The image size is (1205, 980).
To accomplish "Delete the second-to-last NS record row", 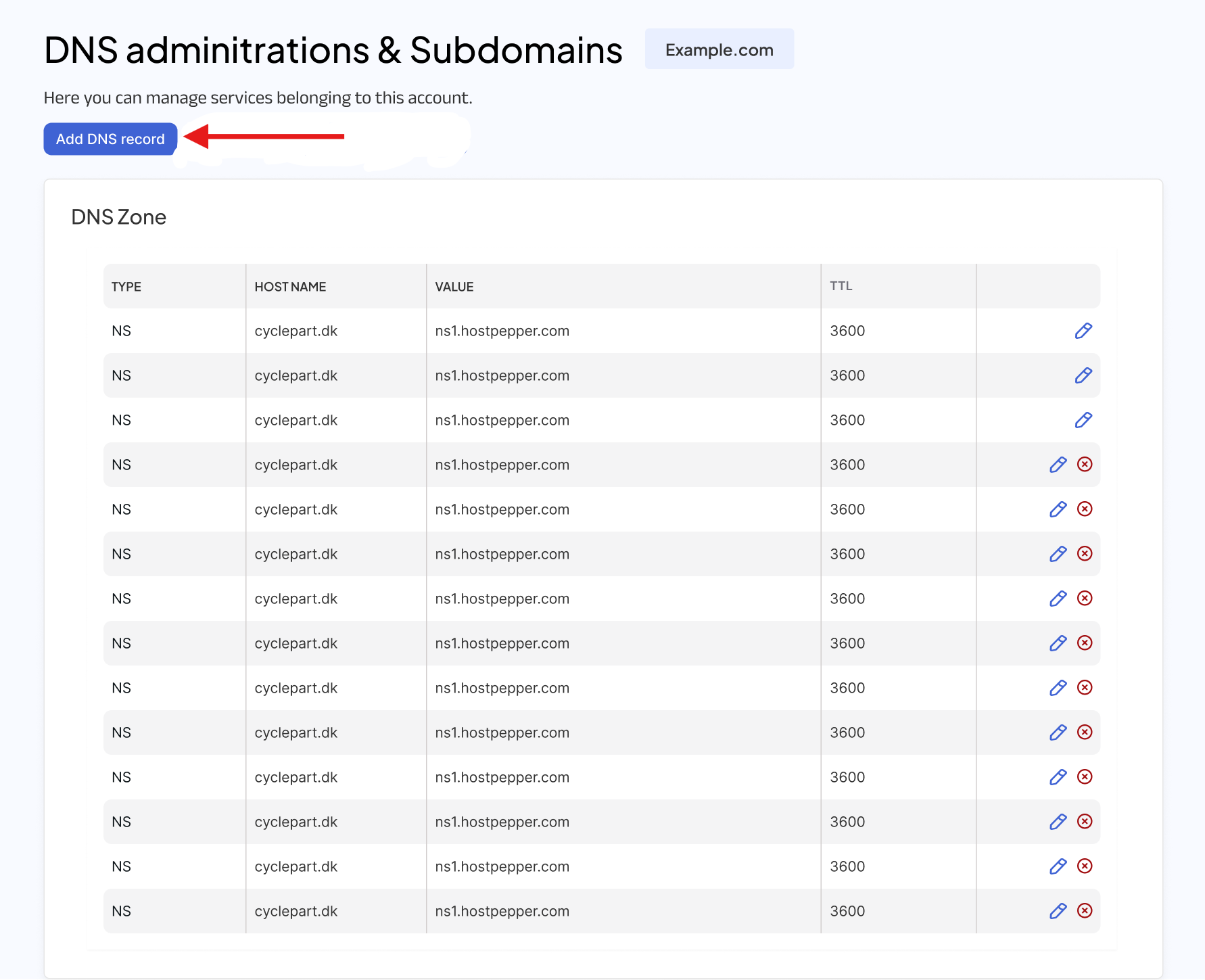I will tap(1085, 866).
